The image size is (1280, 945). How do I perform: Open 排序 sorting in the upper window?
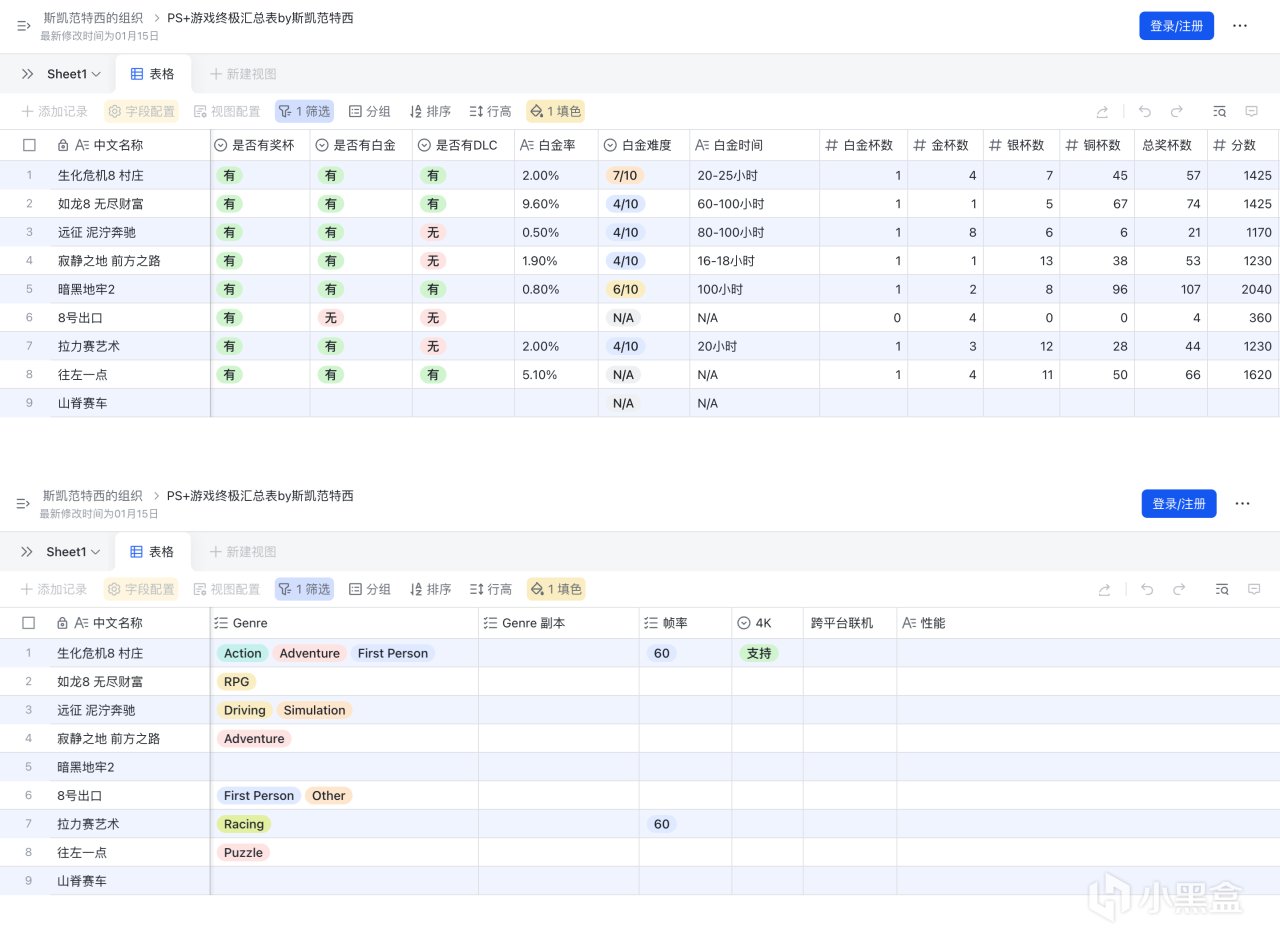pos(430,112)
